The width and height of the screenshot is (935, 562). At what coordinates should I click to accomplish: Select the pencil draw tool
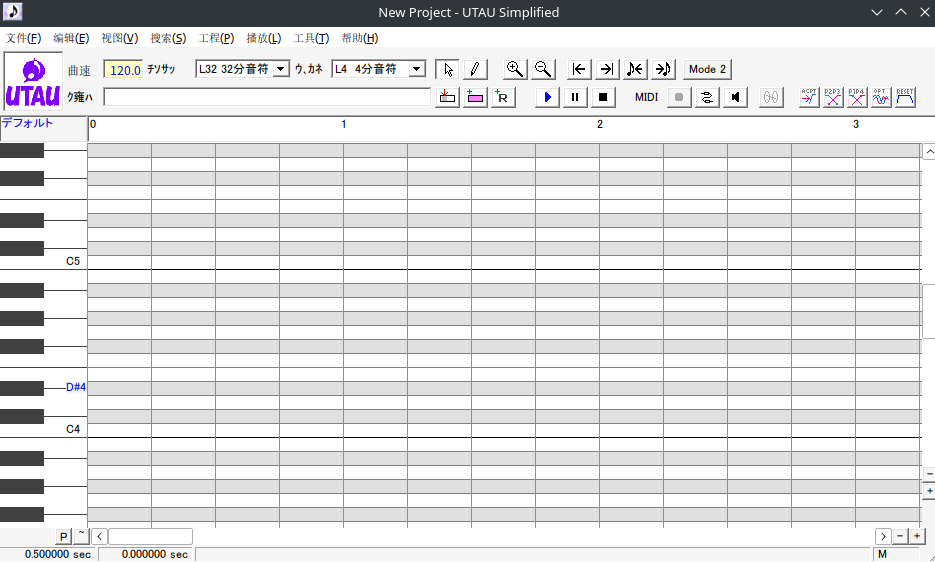click(475, 69)
